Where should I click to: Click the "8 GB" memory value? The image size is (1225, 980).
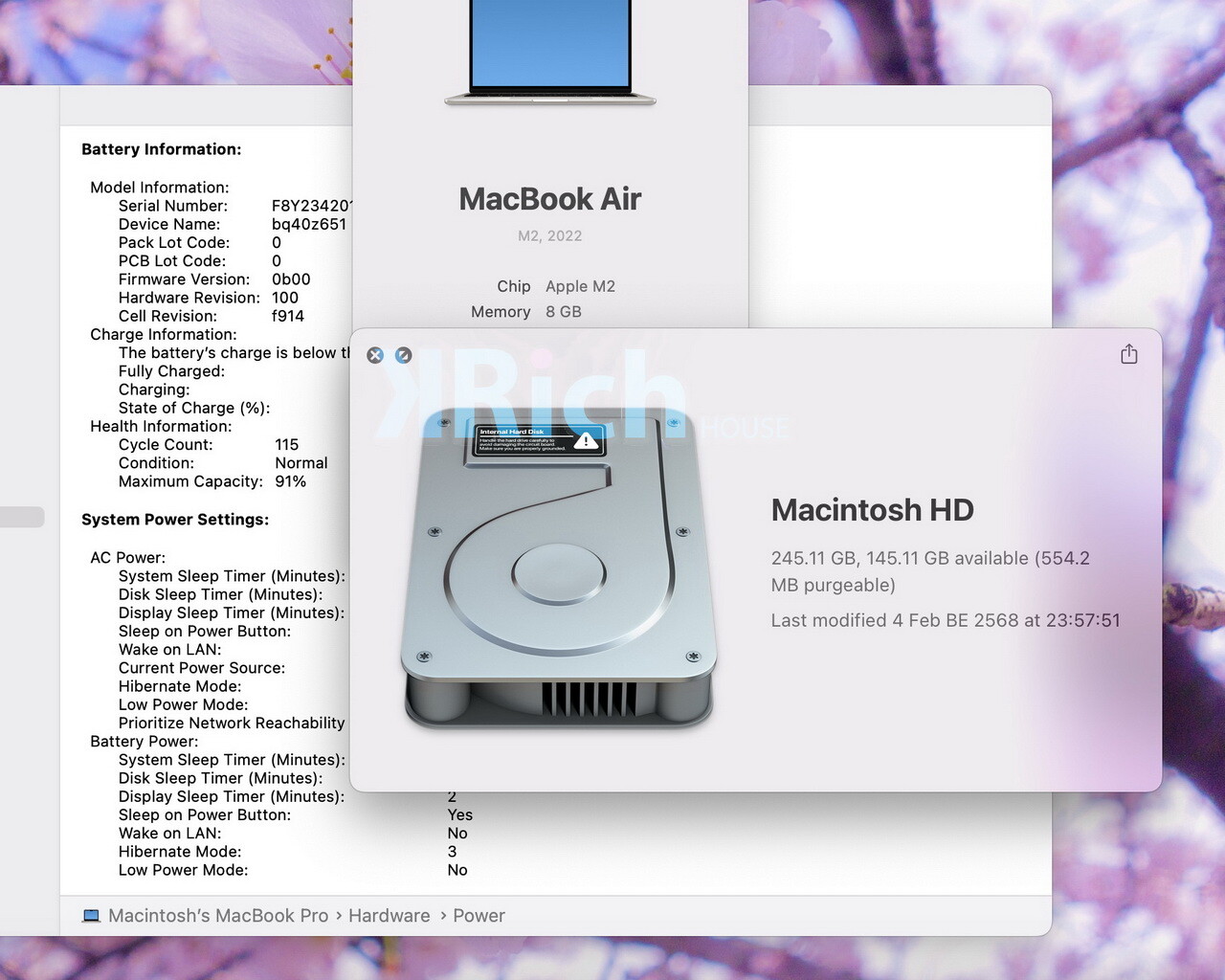point(564,312)
